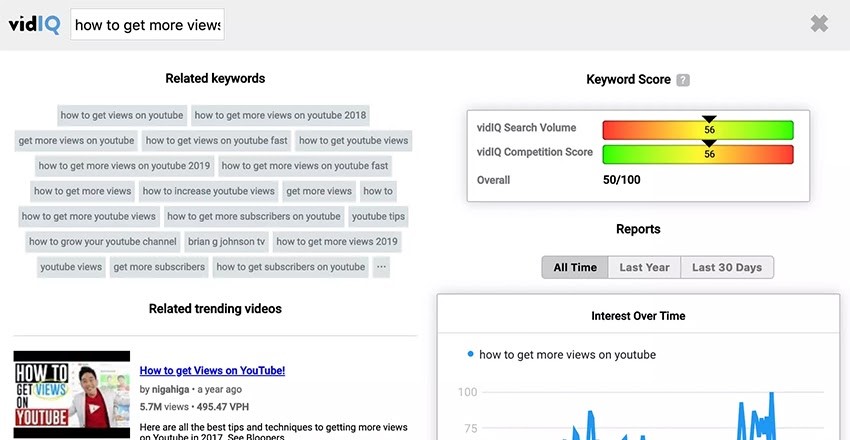Click the 'youtube tips' keyword tag

tap(378, 217)
